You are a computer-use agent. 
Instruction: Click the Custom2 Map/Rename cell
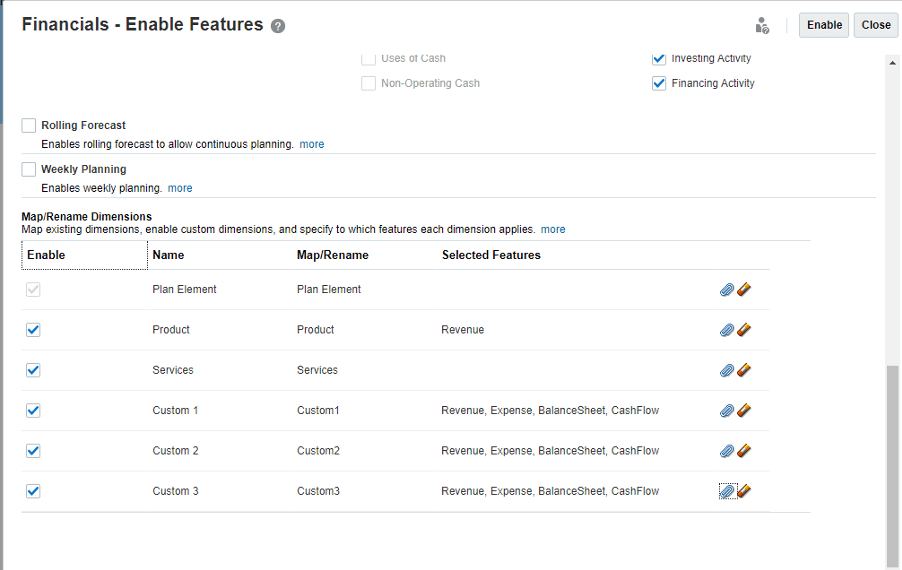(318, 450)
